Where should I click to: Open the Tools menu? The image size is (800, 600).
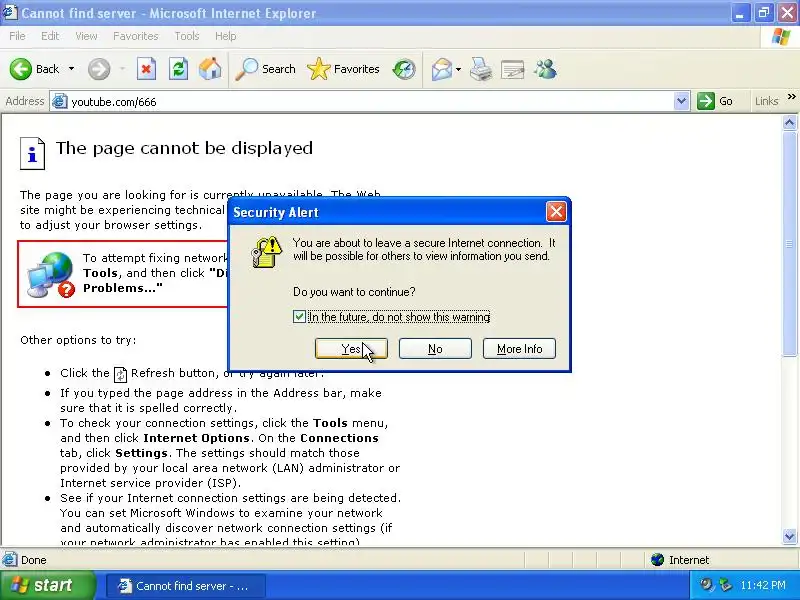click(x=187, y=36)
